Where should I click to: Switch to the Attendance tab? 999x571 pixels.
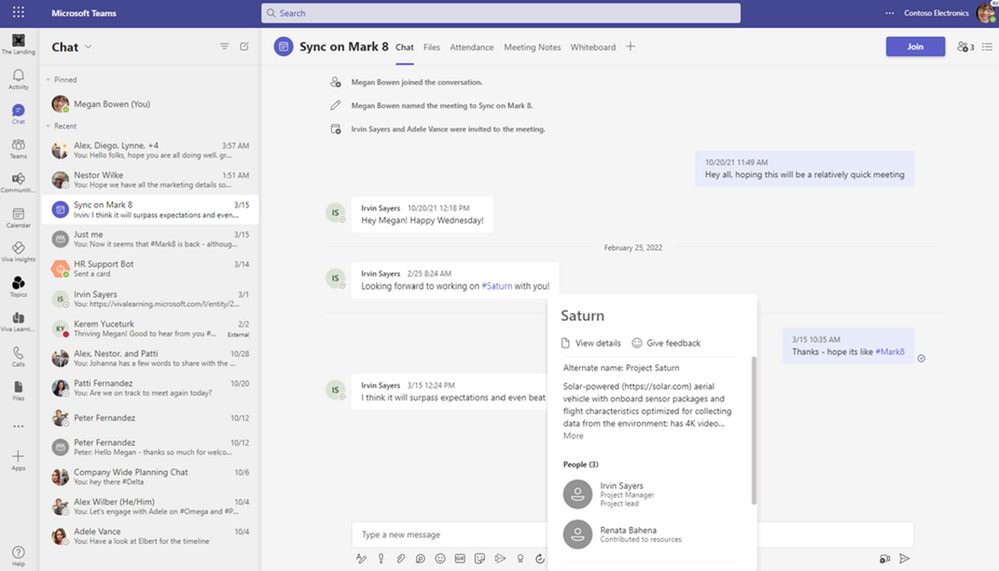(x=471, y=47)
